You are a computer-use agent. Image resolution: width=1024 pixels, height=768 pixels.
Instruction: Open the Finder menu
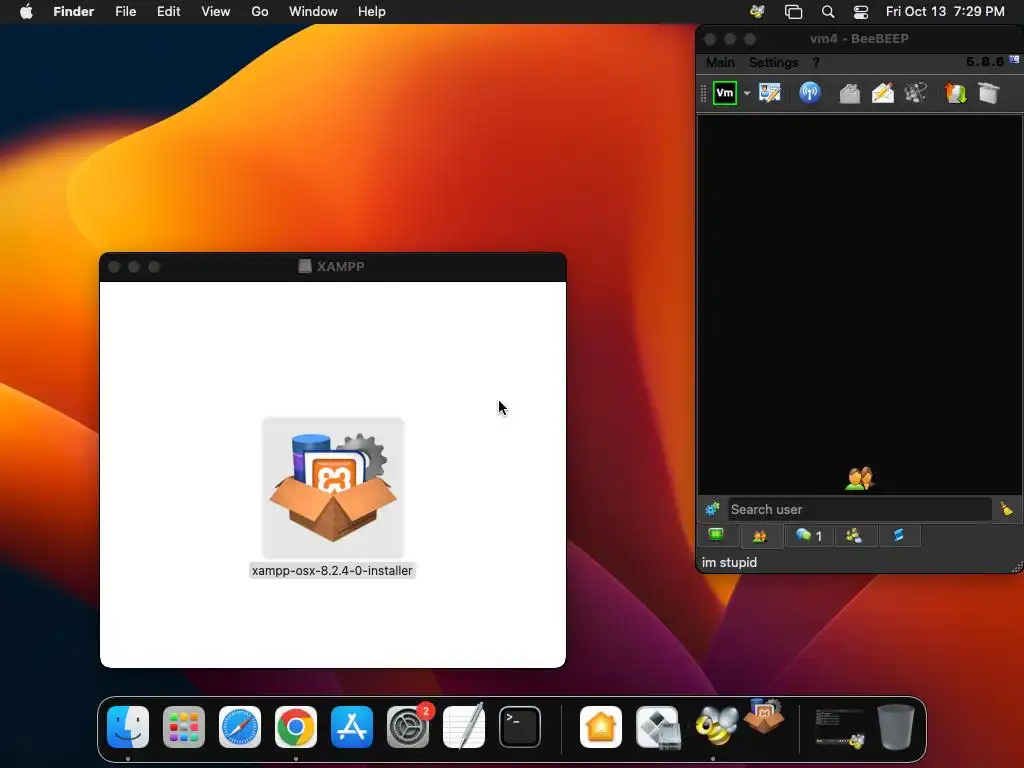(74, 12)
